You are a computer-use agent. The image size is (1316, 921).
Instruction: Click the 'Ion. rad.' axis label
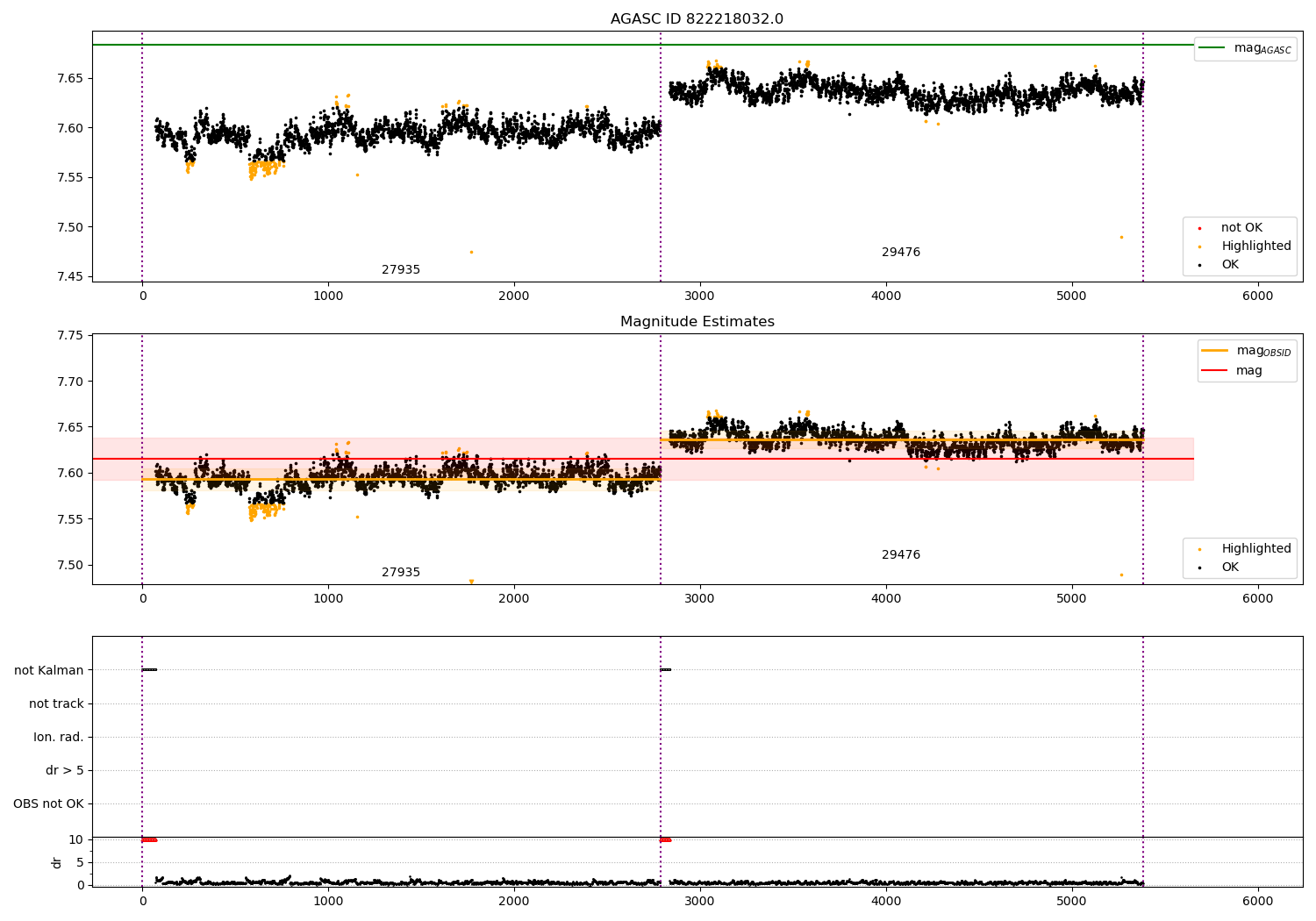click(x=59, y=737)
